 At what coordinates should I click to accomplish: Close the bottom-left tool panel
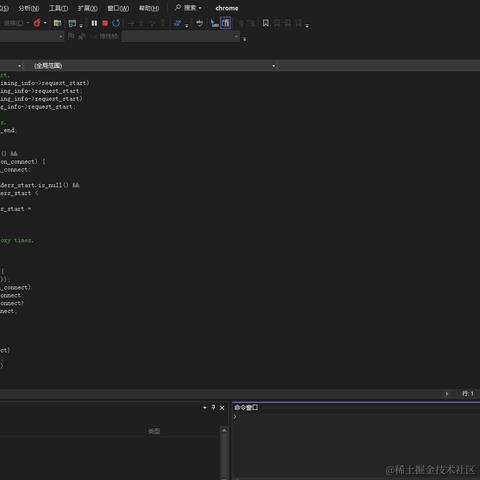point(222,407)
